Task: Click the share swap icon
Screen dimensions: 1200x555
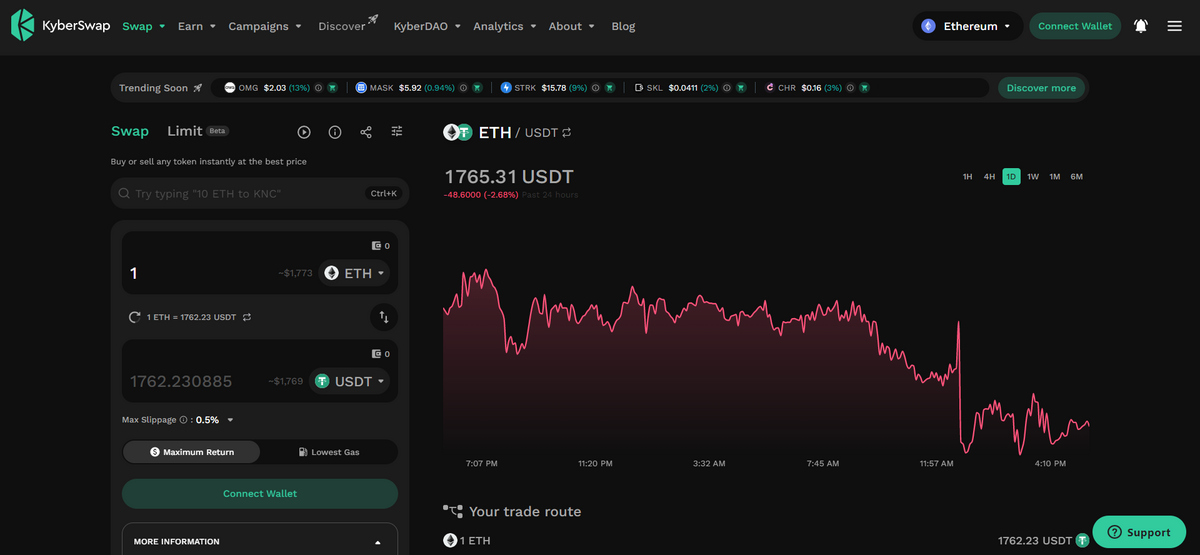Action: (x=366, y=132)
